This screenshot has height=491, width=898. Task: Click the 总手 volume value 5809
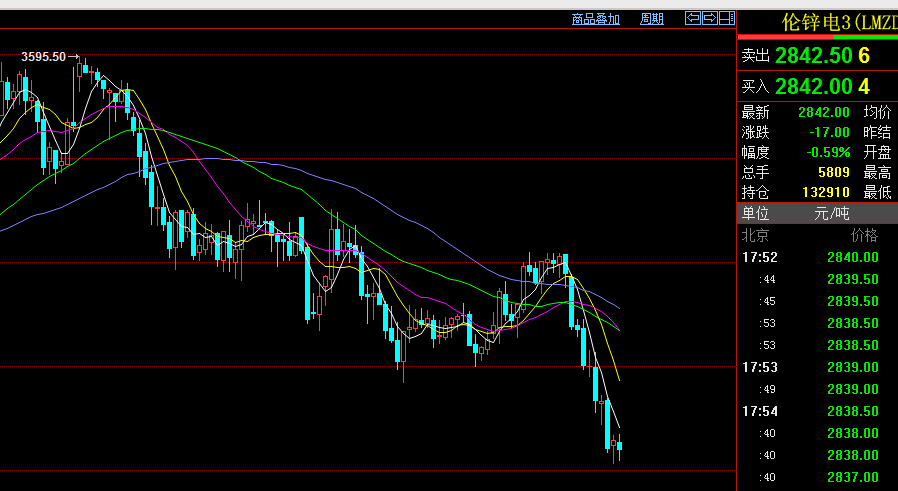pos(833,172)
